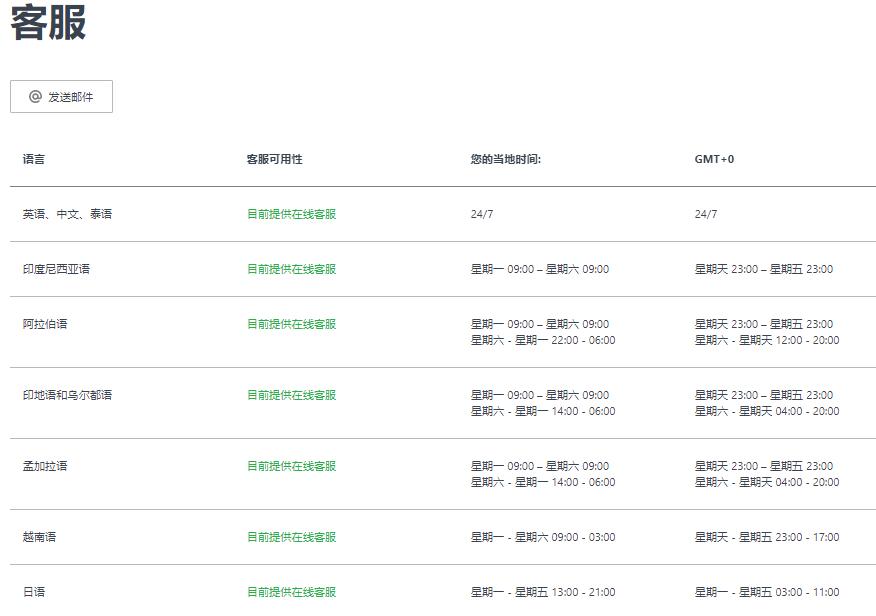This screenshot has height=616, width=876.
Task: Click the GMT+0 column header
Action: (x=714, y=159)
